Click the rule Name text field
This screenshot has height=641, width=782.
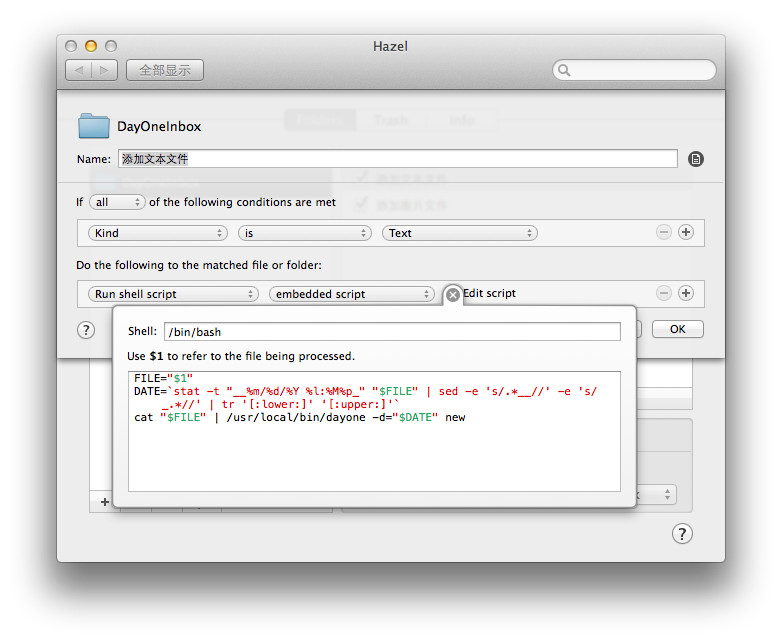[x=397, y=159]
